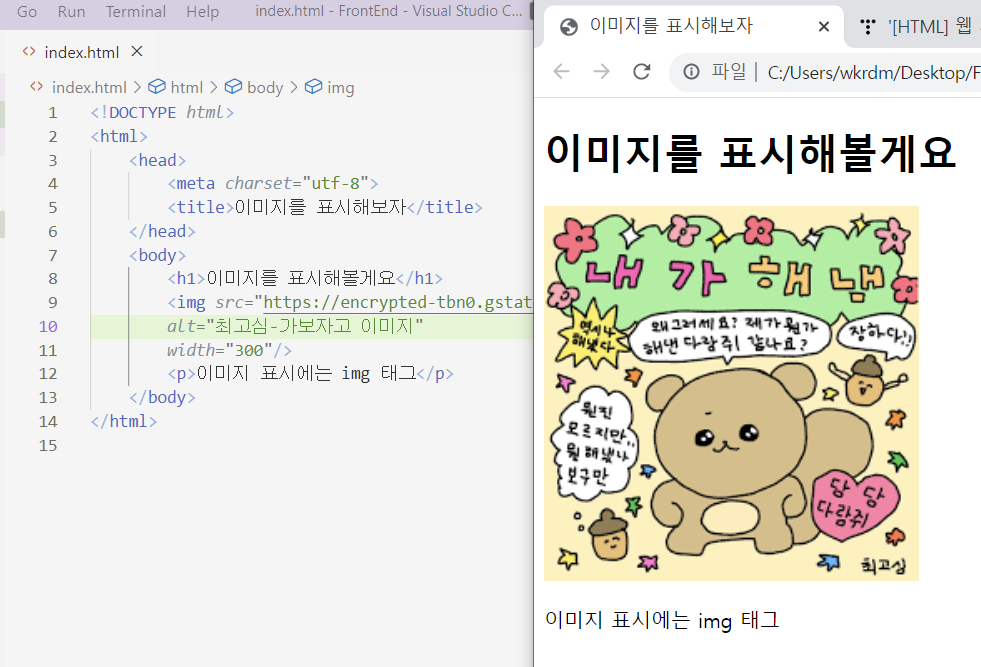Close the '이미지를 표시해보자' browser tab

click(824, 26)
